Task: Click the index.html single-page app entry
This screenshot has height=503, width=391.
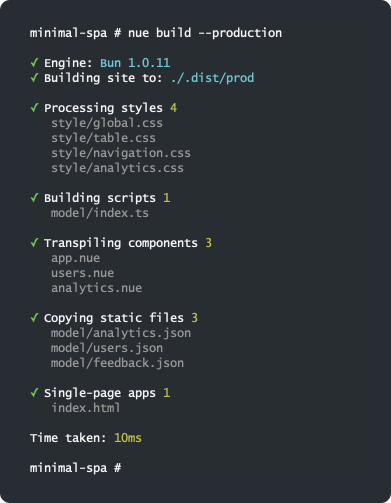Action: (x=86, y=408)
